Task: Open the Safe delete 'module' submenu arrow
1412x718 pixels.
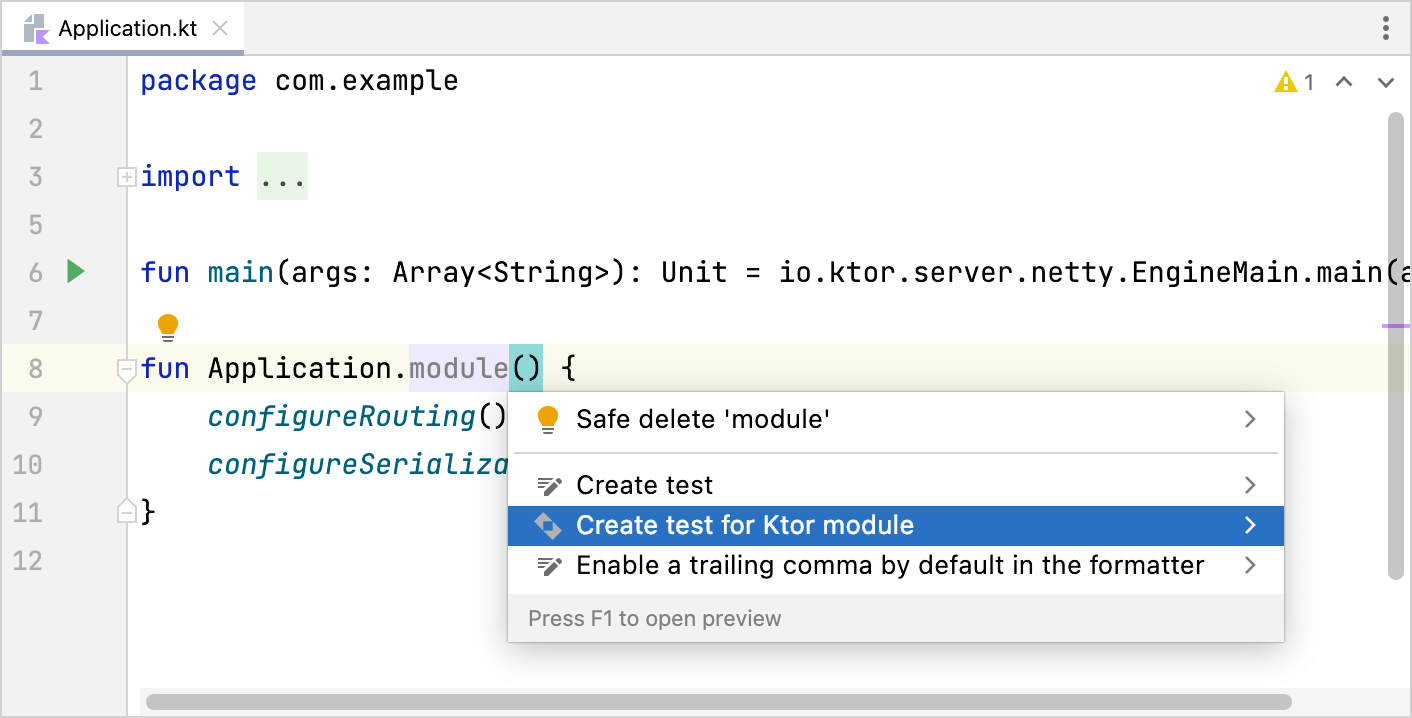Action: [x=1249, y=420]
